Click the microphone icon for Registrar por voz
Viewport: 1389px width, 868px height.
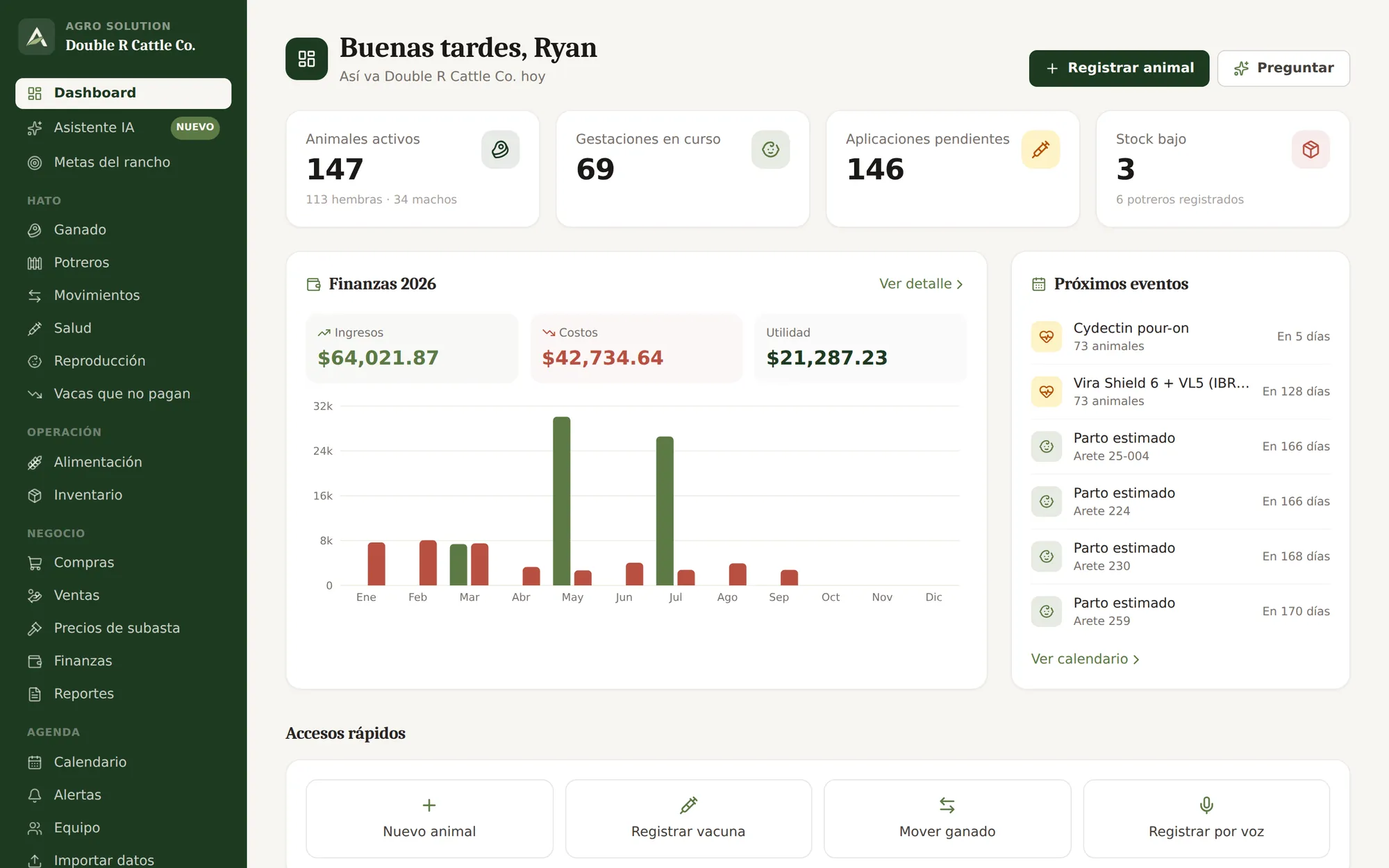tap(1206, 805)
